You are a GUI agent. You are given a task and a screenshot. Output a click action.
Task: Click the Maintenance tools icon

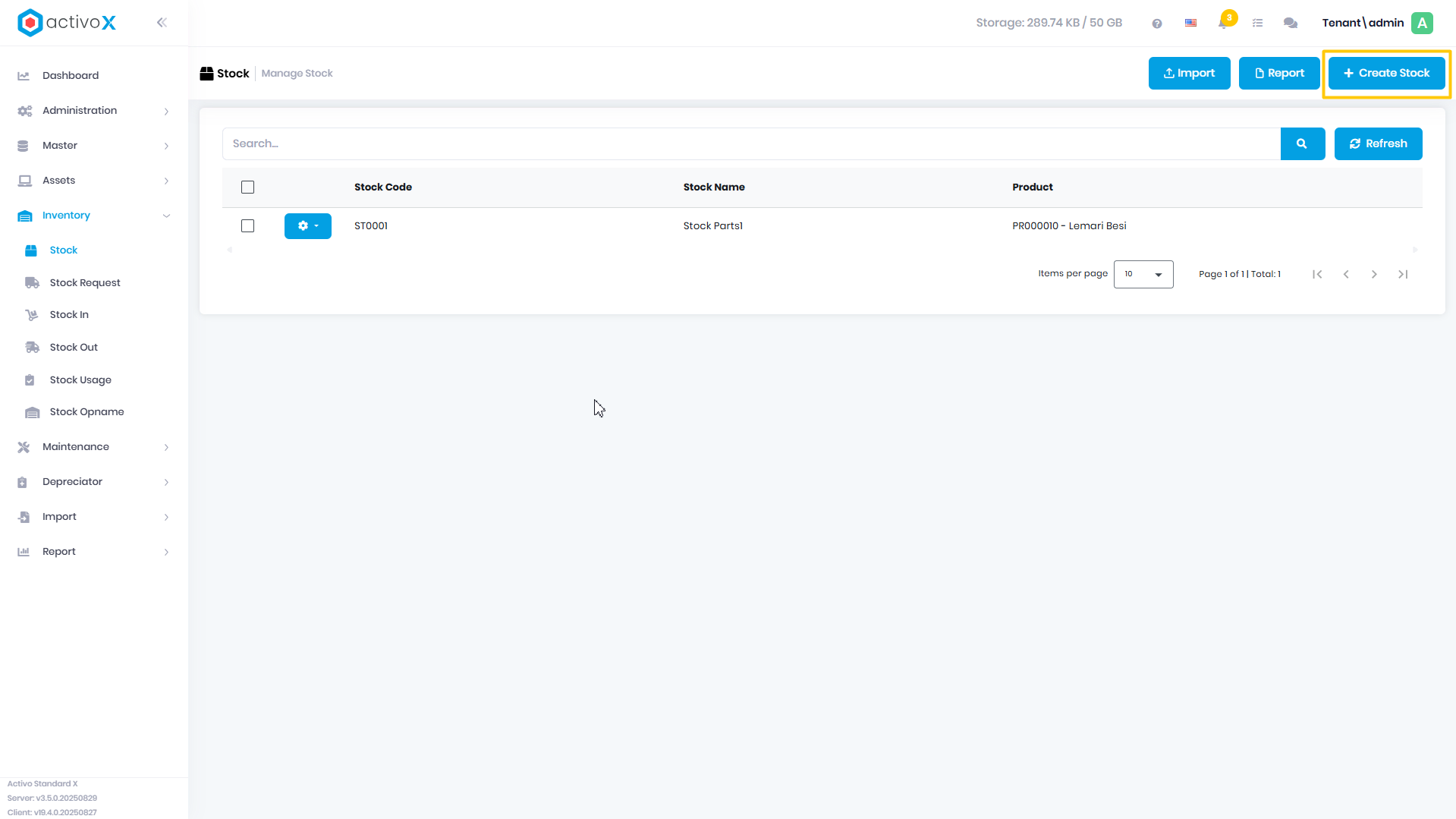[x=24, y=447]
